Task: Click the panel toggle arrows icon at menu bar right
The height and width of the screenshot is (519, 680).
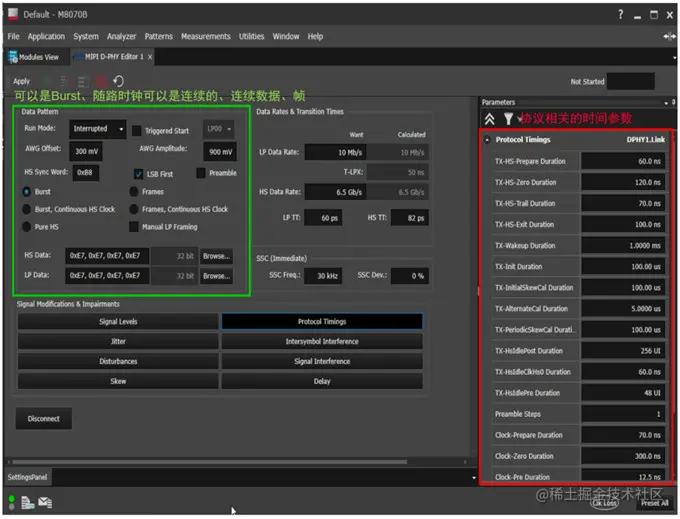Action: (669, 36)
